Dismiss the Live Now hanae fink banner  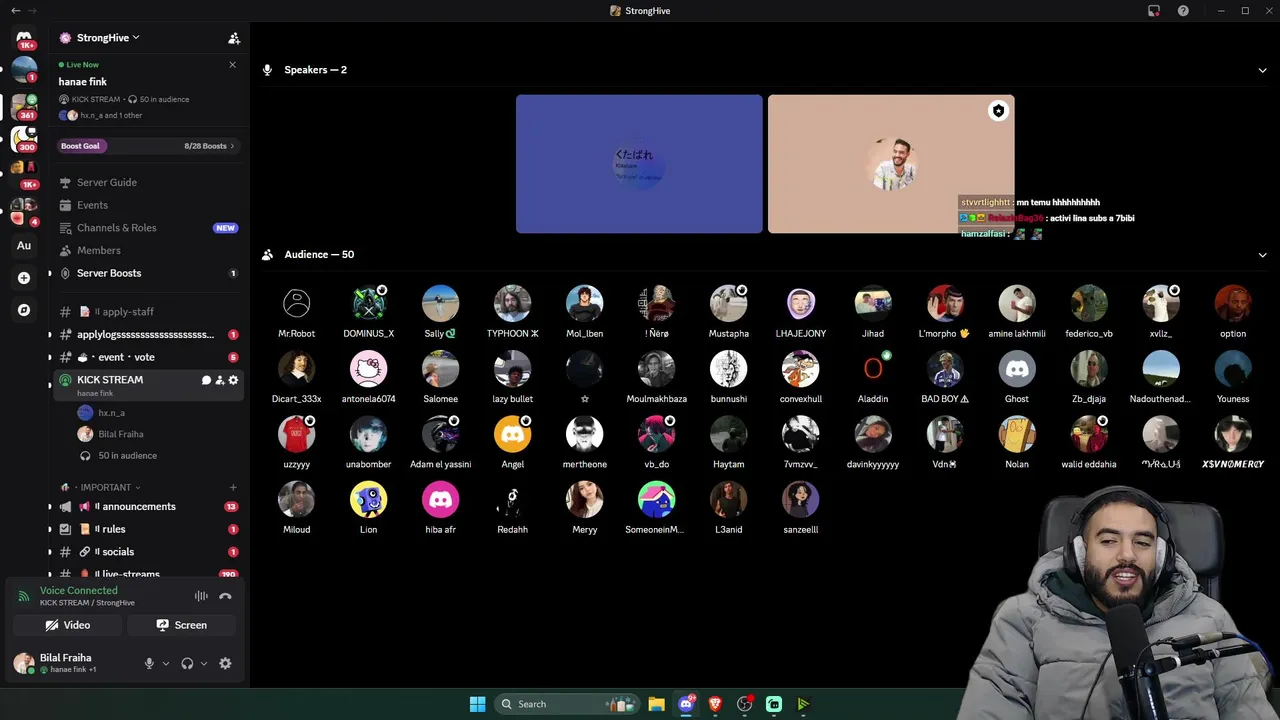tap(232, 65)
